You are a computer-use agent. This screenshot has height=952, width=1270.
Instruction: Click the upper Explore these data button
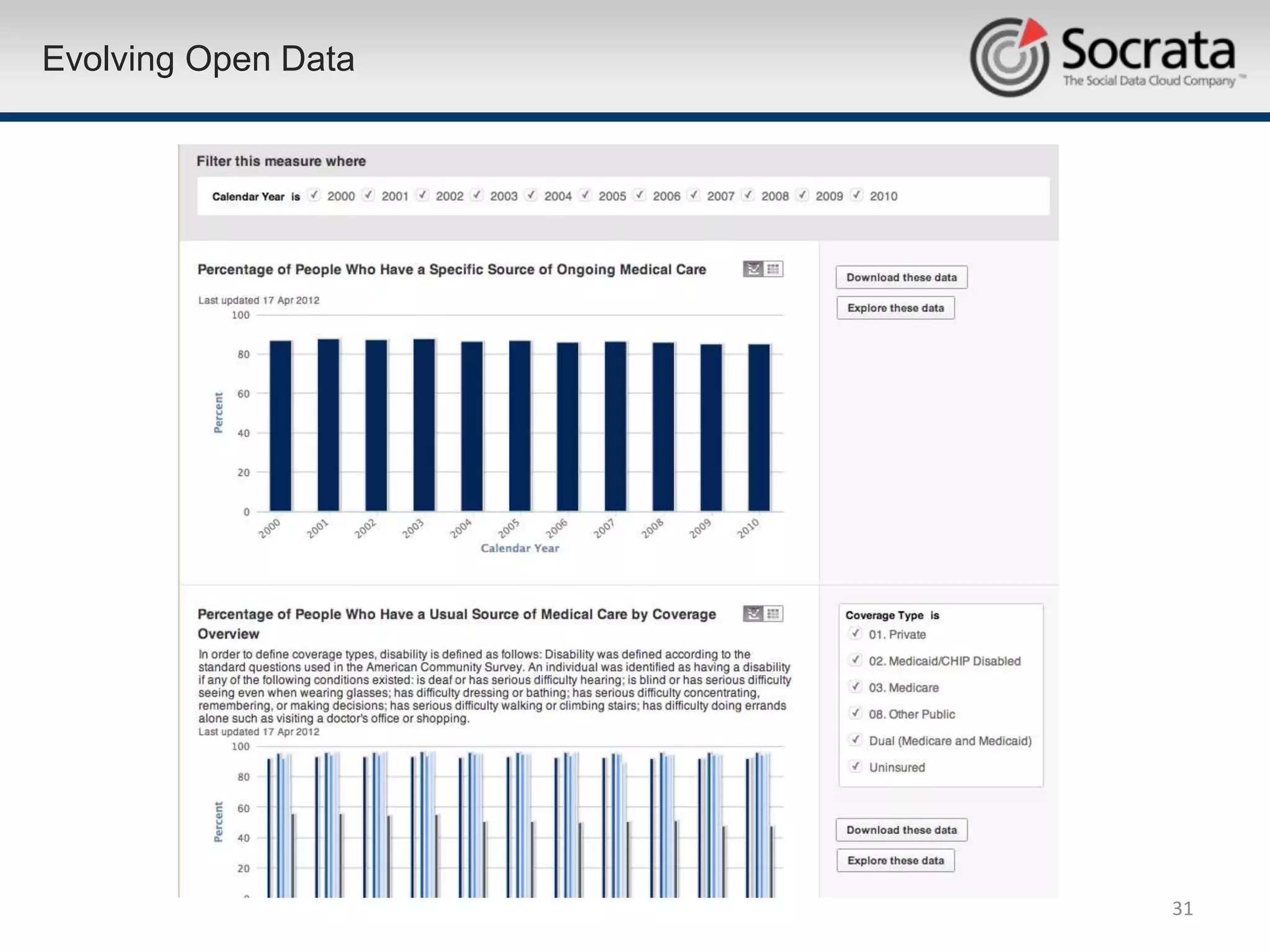[895, 308]
